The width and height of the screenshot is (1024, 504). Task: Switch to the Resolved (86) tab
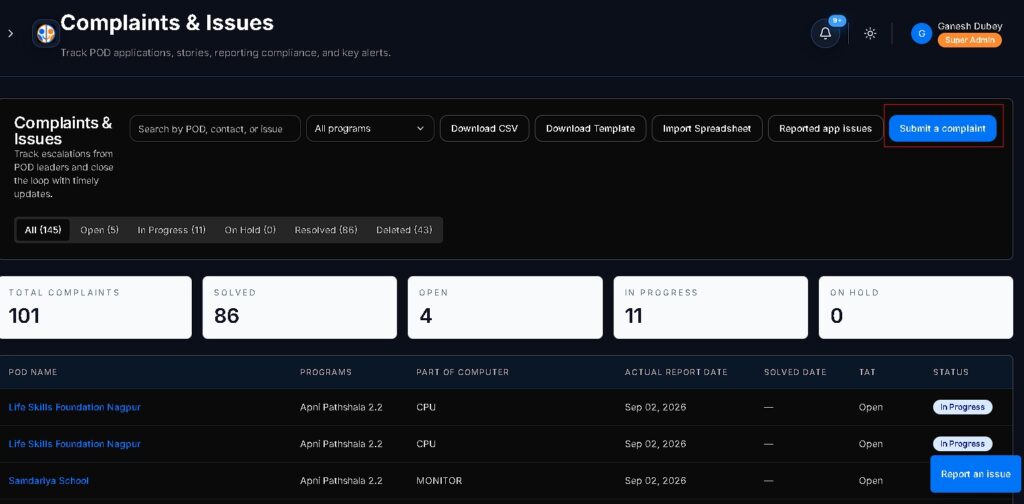(326, 230)
